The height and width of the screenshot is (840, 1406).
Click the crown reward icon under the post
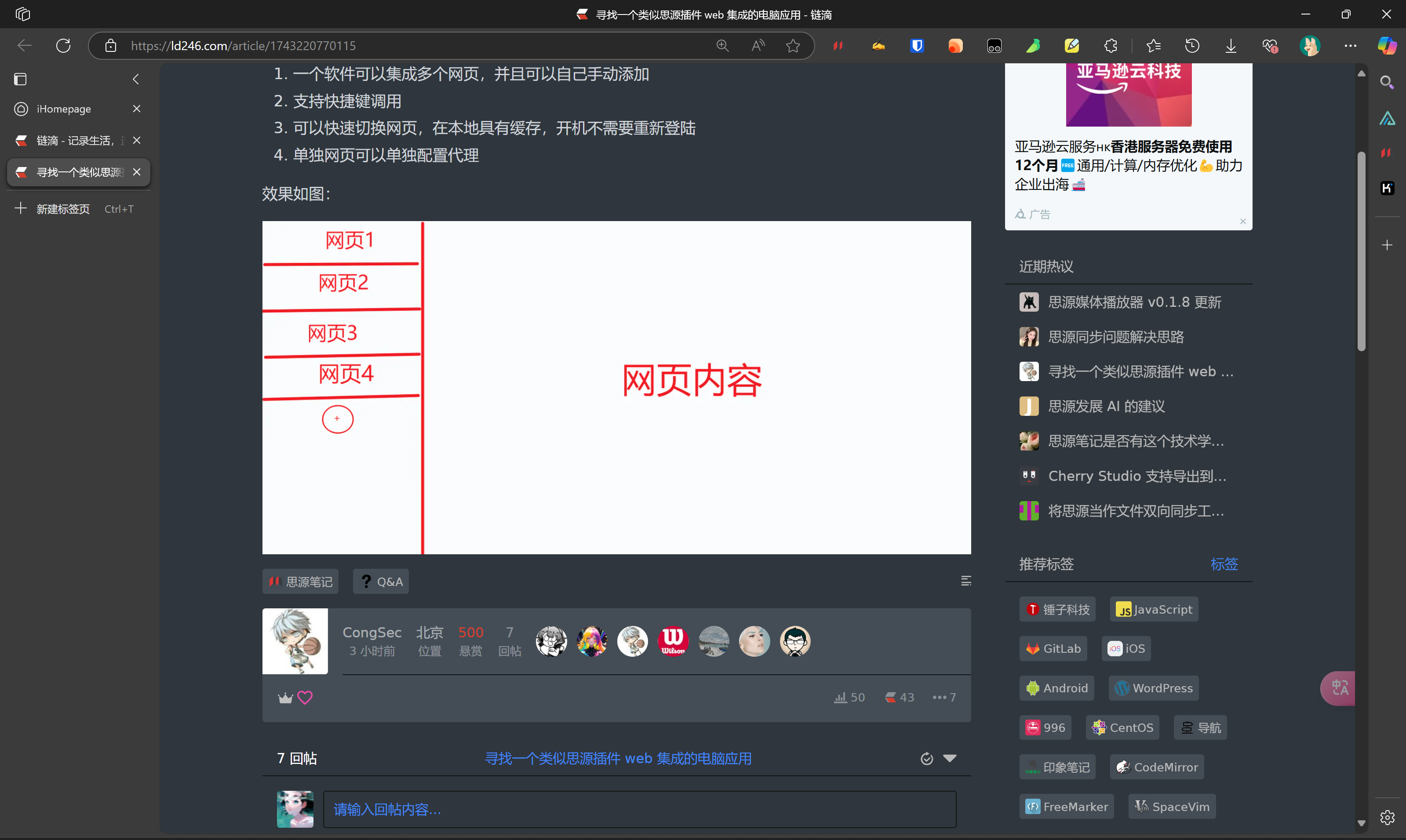pyautogui.click(x=285, y=697)
